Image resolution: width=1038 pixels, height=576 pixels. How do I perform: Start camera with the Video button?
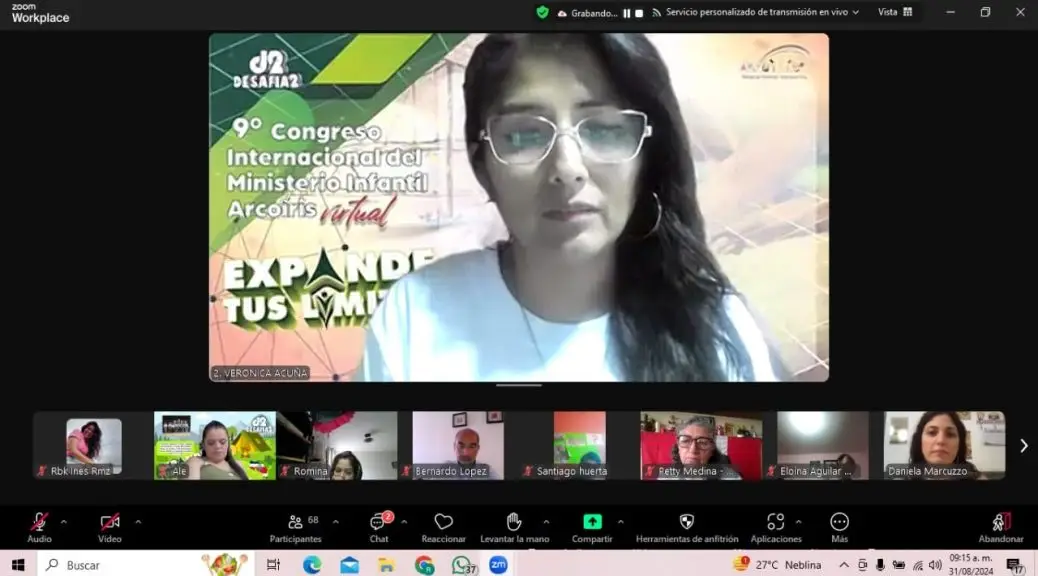click(x=110, y=528)
